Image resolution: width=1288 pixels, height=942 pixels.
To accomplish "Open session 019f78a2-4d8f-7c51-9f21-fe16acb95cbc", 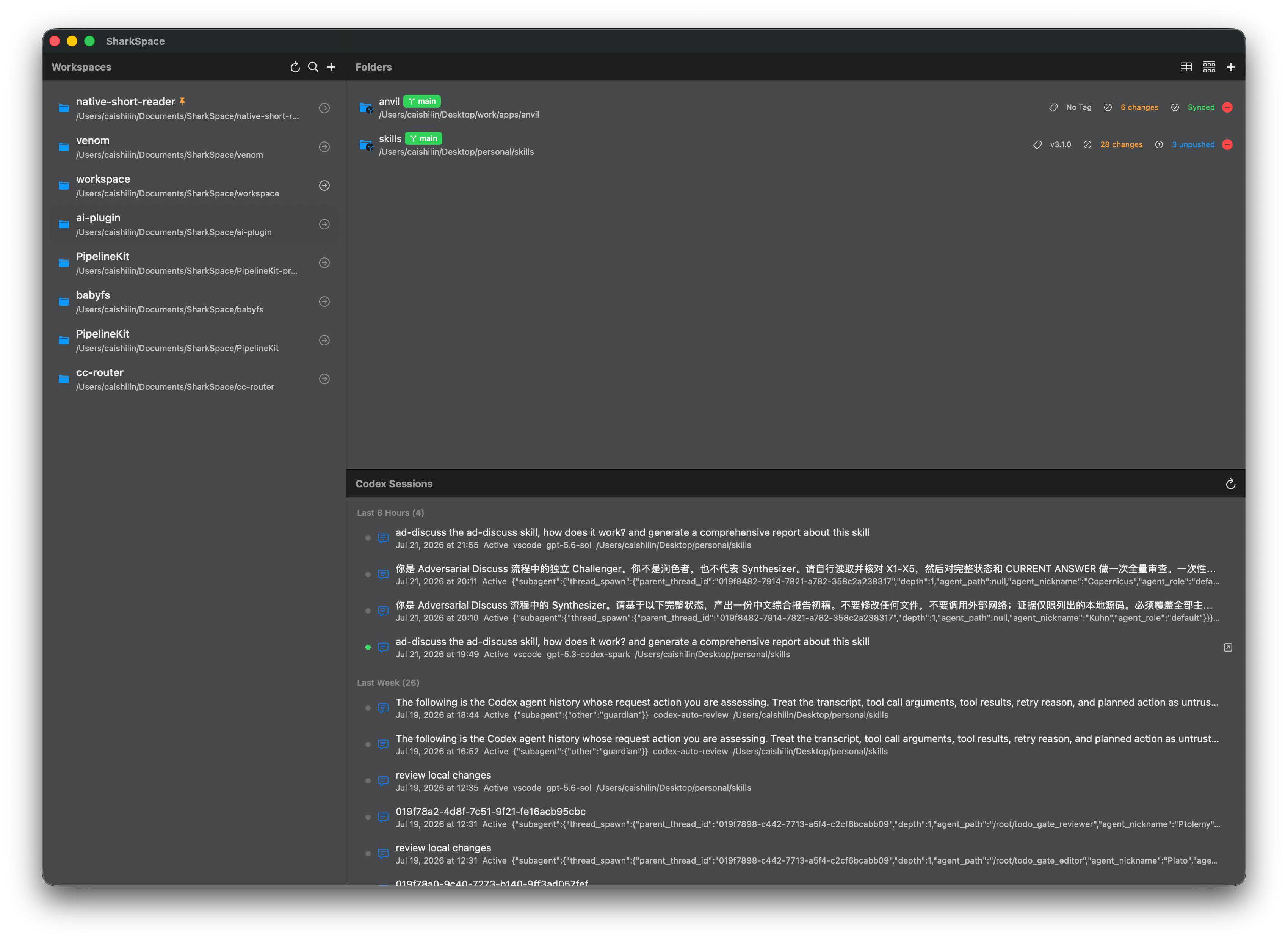I will pos(795,817).
